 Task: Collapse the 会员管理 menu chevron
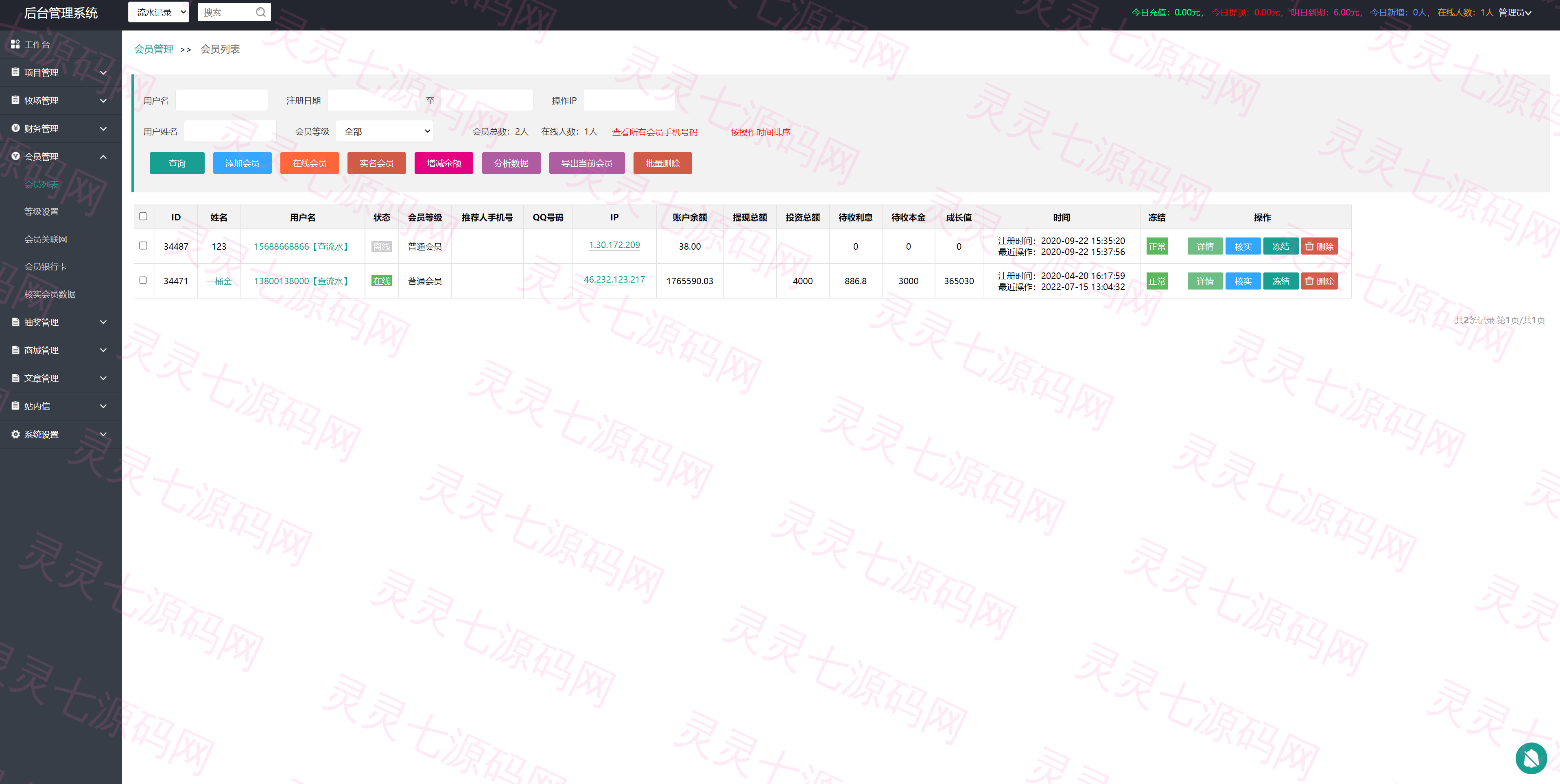click(x=103, y=156)
